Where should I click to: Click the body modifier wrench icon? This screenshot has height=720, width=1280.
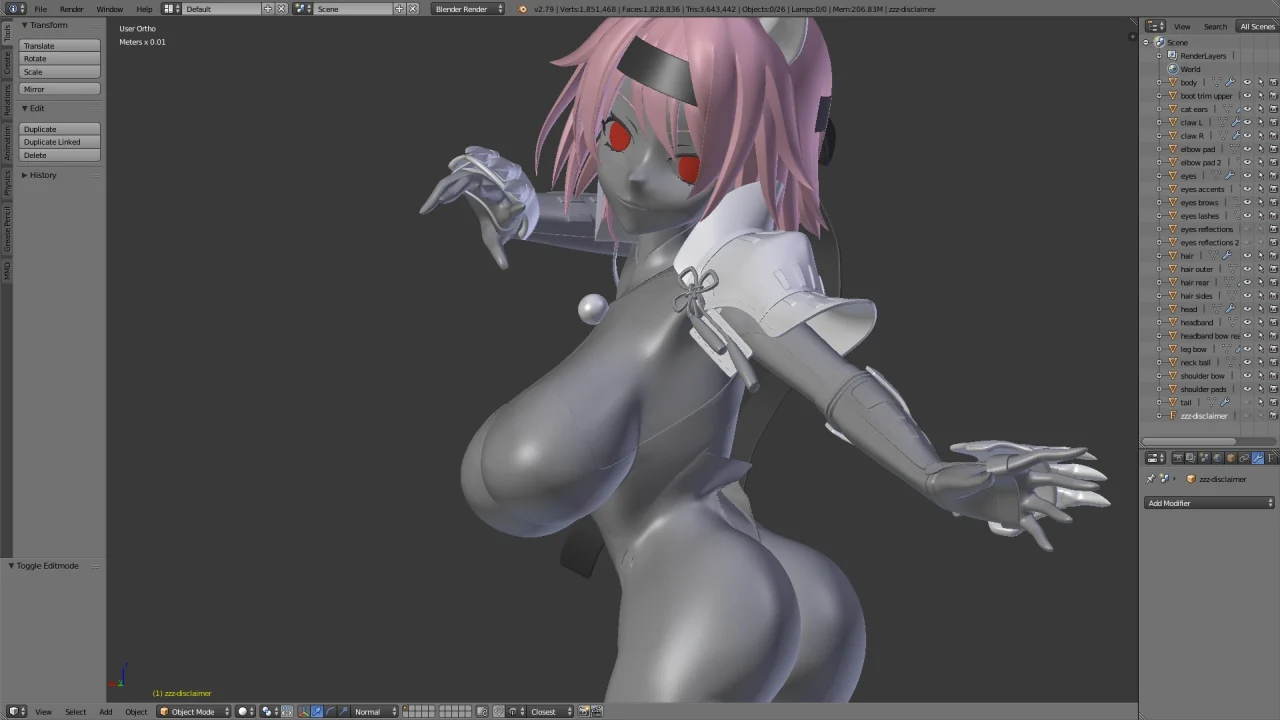pyautogui.click(x=1229, y=82)
